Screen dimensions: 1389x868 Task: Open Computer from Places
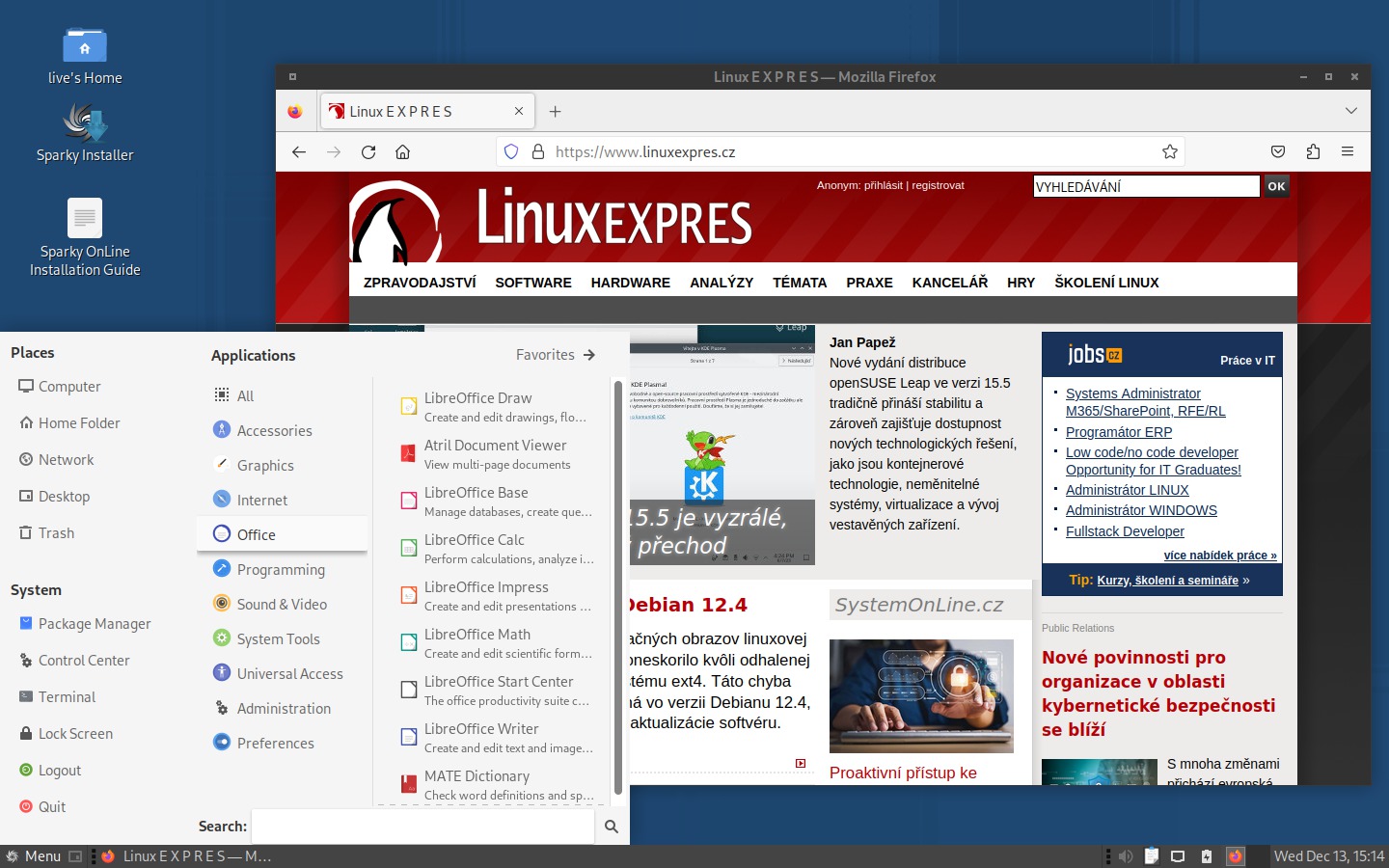[60, 386]
